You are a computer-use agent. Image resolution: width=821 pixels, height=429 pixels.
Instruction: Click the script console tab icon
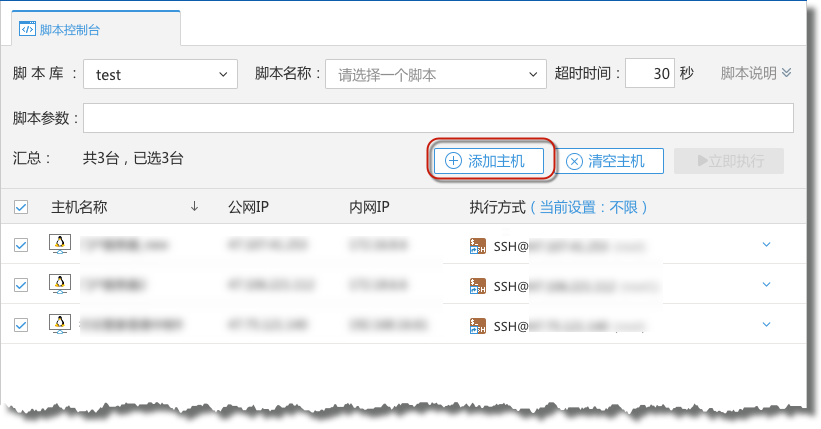[x=27, y=29]
